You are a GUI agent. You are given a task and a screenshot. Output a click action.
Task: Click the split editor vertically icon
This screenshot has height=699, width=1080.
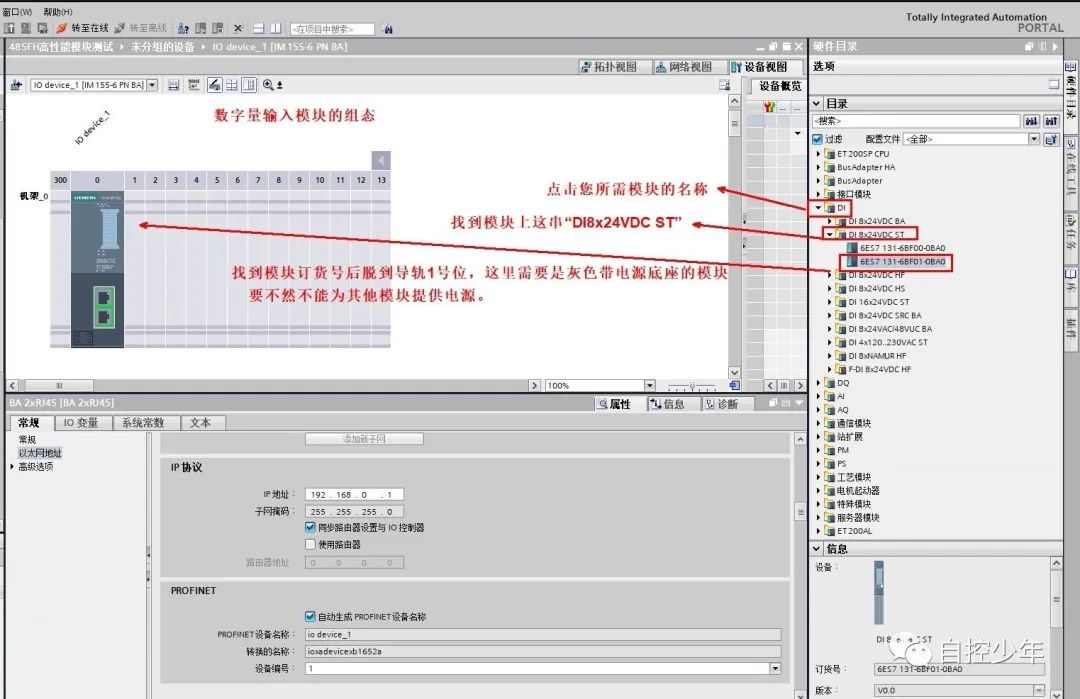[x=276, y=28]
